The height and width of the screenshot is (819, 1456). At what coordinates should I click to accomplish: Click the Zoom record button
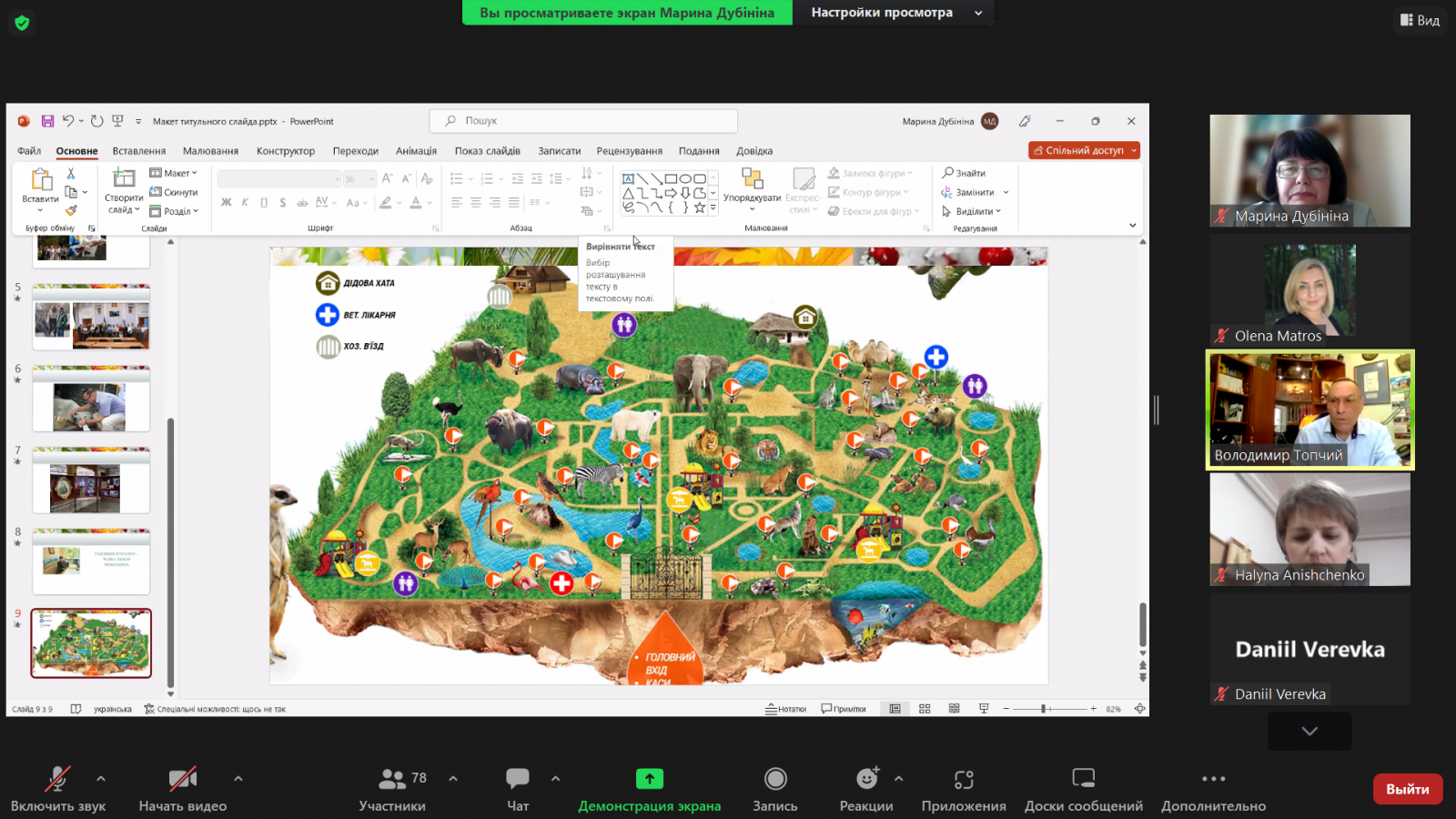tap(775, 788)
